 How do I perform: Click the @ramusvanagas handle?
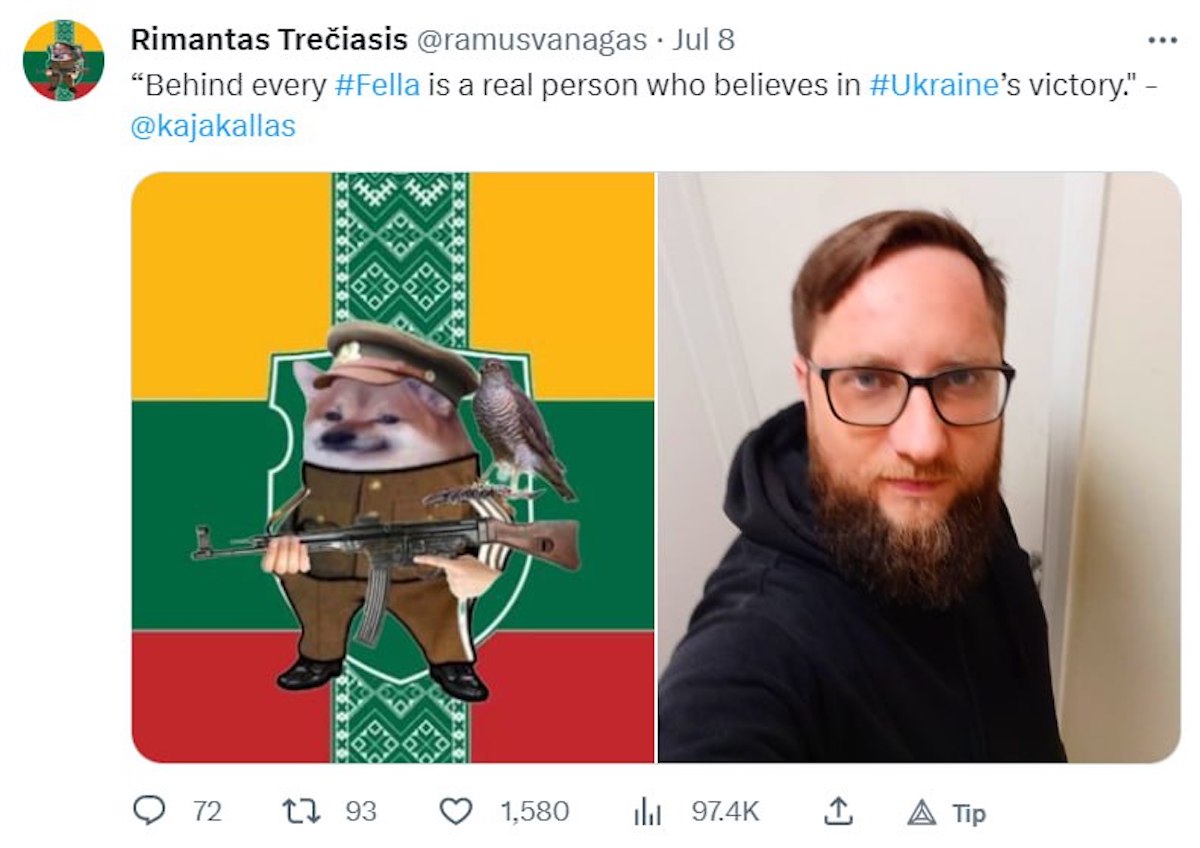pyautogui.click(x=530, y=40)
